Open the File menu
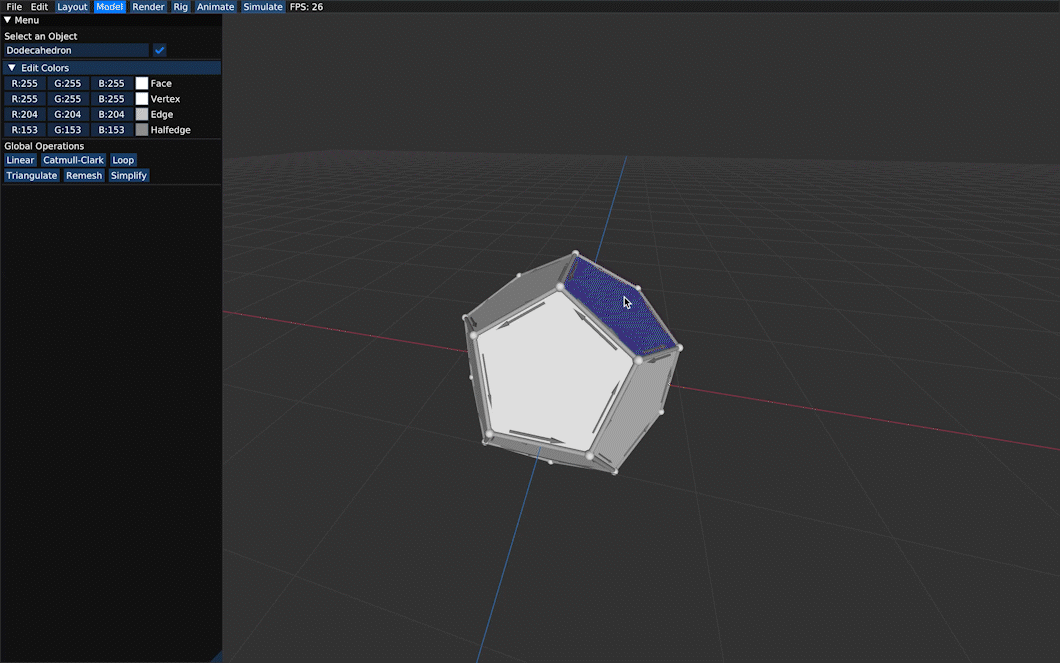The image size is (1060, 663). (x=14, y=7)
